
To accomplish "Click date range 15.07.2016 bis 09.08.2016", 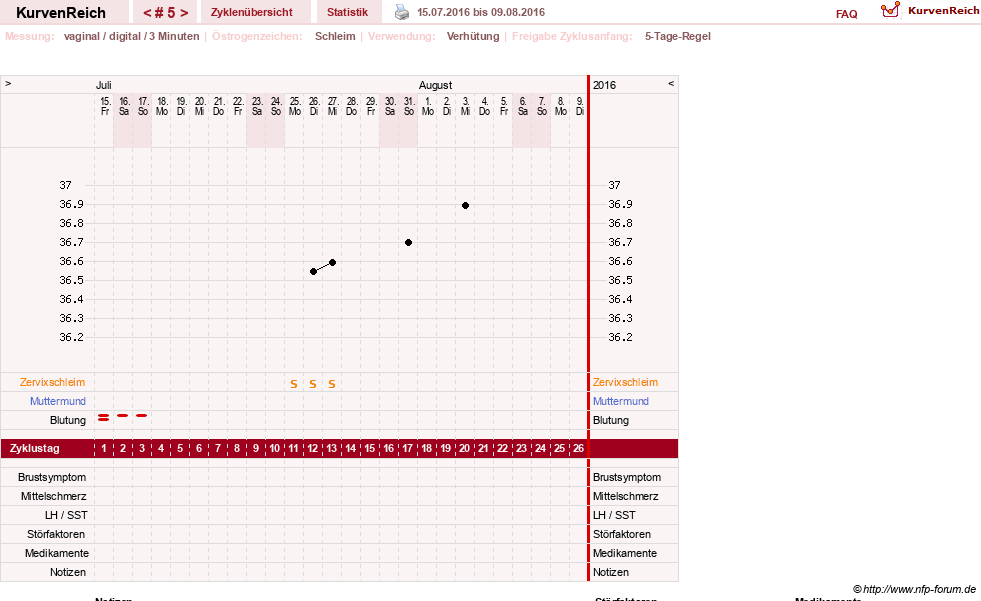I will click(x=480, y=13).
